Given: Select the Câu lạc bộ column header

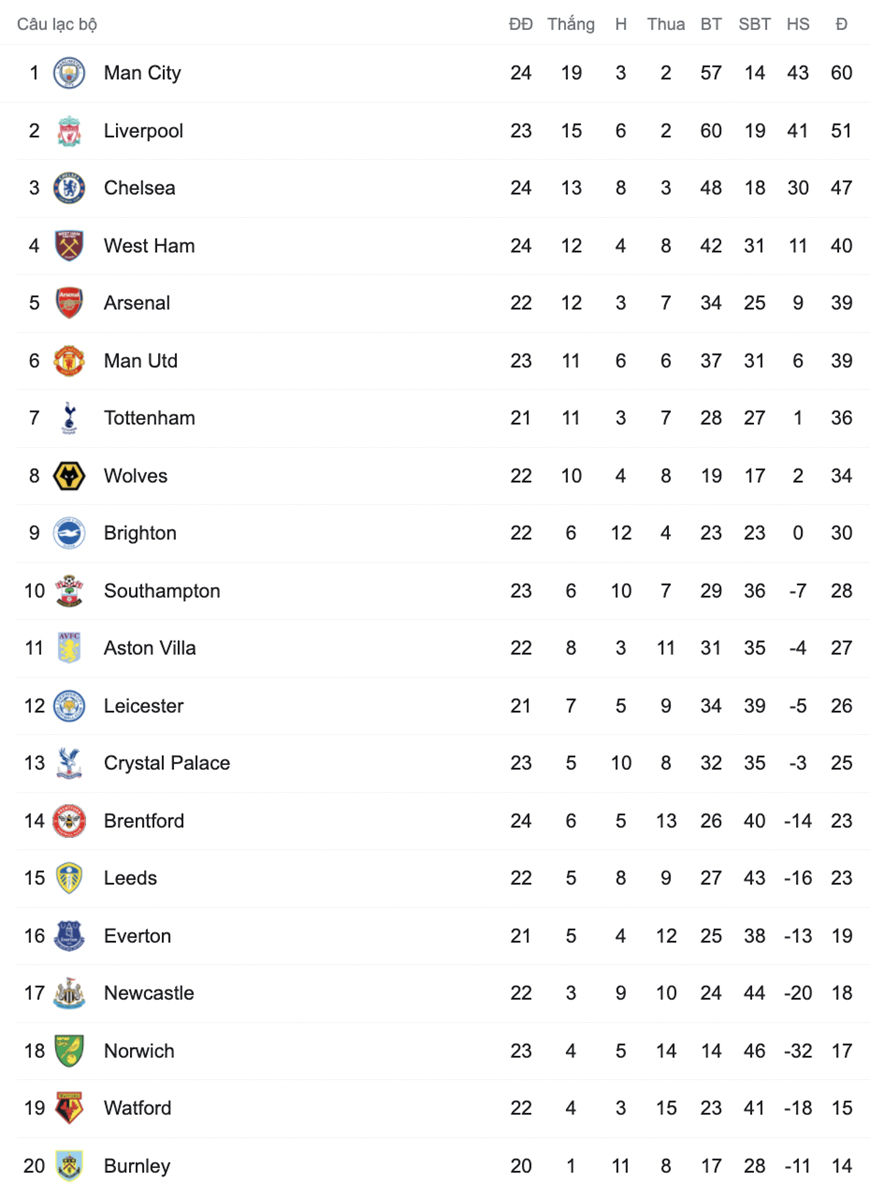Looking at the screenshot, I should [57, 24].
